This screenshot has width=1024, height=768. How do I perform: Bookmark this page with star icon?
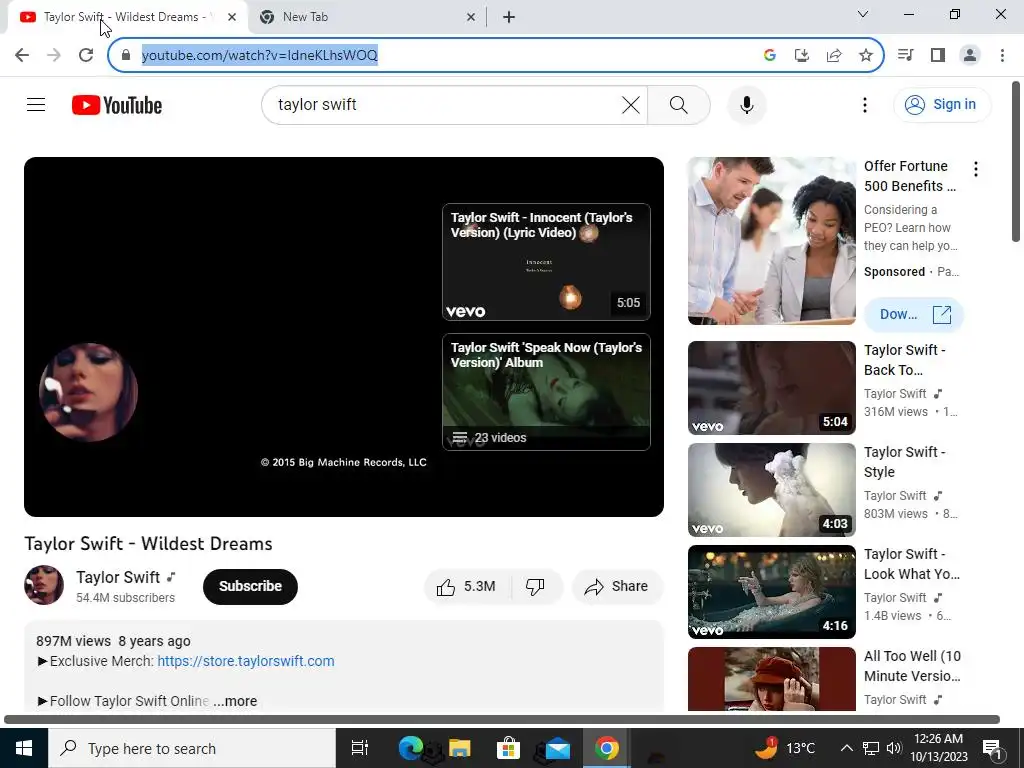click(866, 55)
